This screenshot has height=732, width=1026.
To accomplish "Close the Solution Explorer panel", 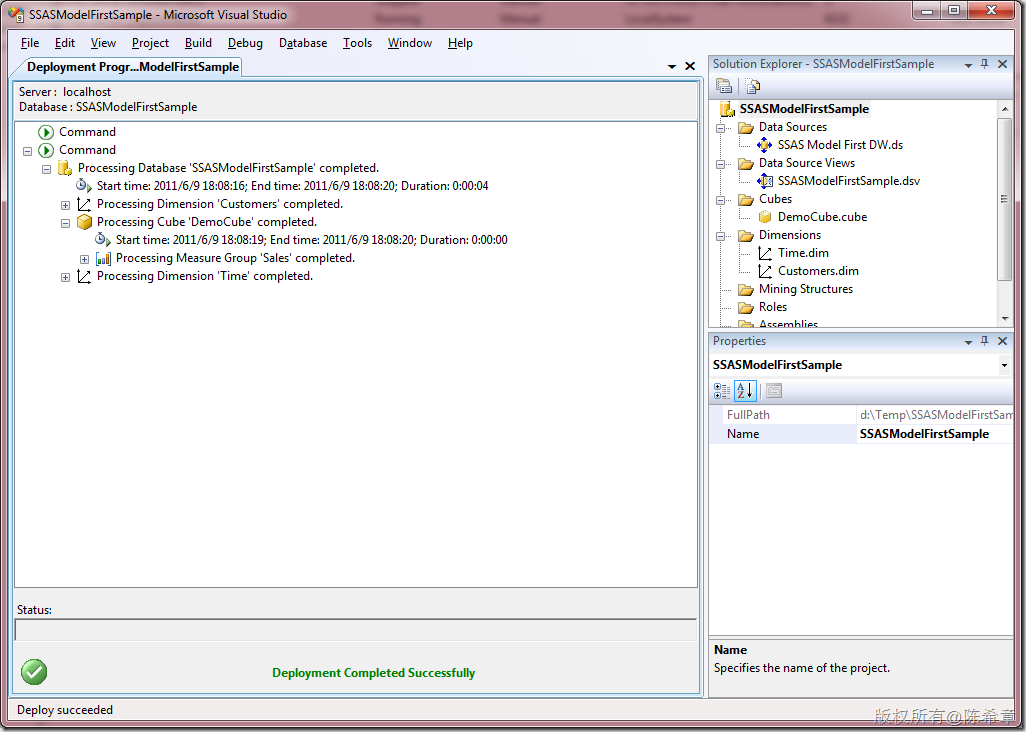I will click(x=1002, y=64).
